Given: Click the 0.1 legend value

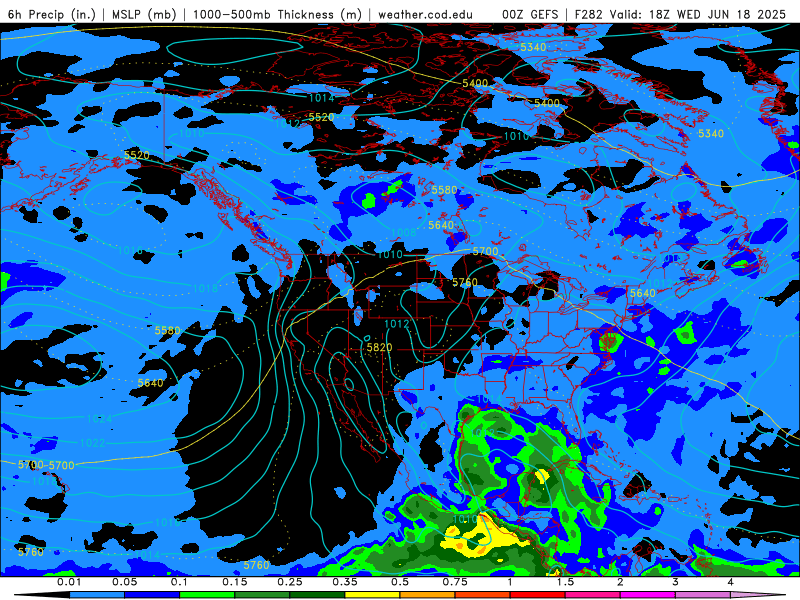Looking at the screenshot, I should [179, 582].
